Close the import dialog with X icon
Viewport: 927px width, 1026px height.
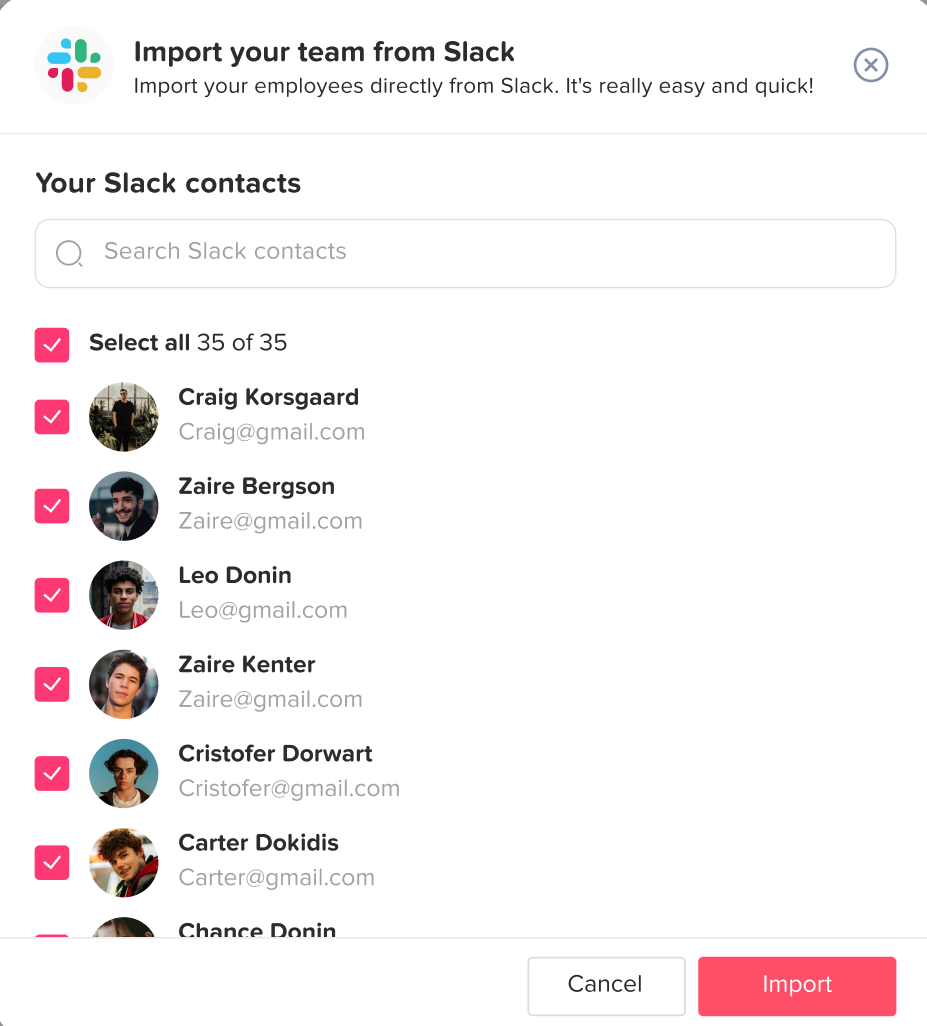(871, 65)
